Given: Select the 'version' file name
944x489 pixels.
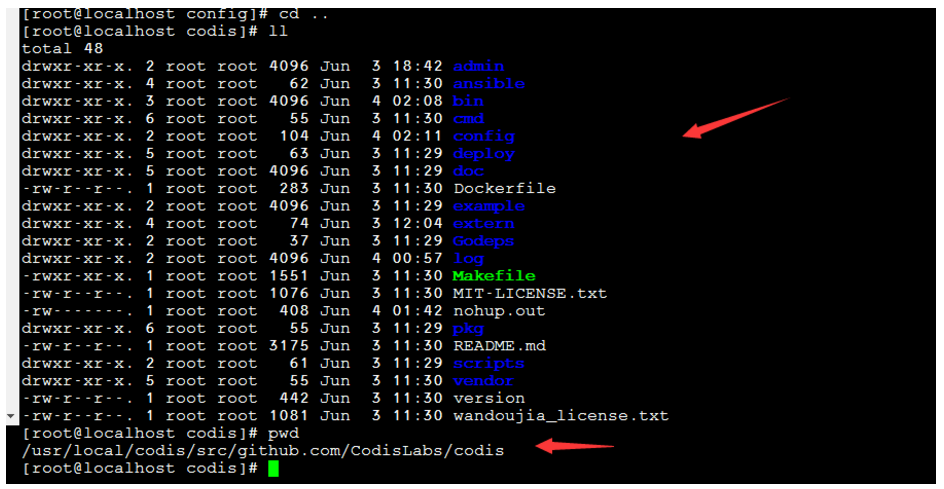Looking at the screenshot, I should tap(489, 398).
